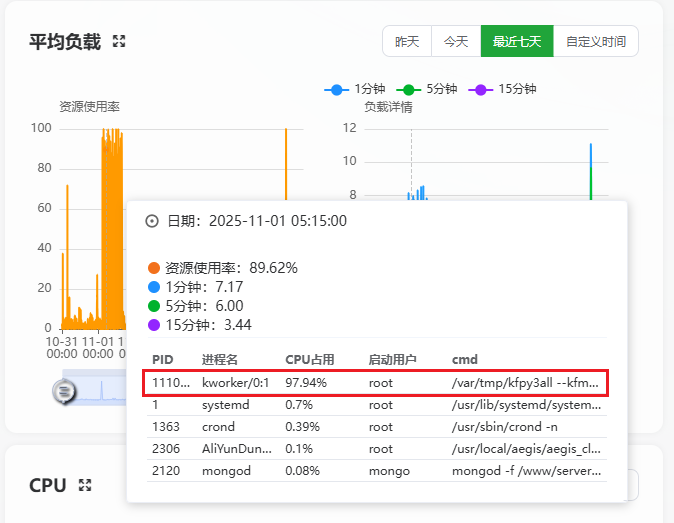Viewport: 674px width, 523px height.
Task: Click the AliYunDun process row
Action: [376, 449]
